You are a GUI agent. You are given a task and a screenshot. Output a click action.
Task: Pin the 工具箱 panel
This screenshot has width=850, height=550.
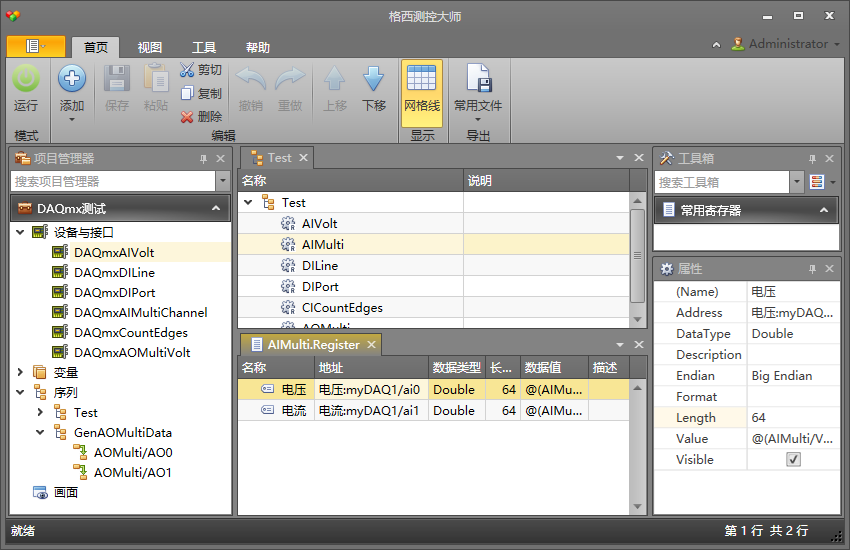pyautogui.click(x=812, y=159)
